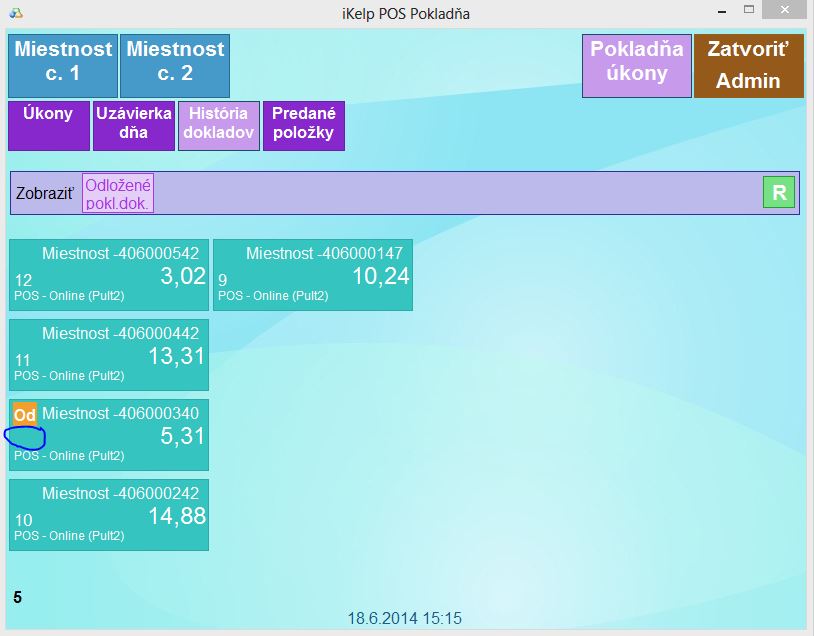Maximize the iKelp POS Pokladňa window
814x636 pixels.
click(x=749, y=9)
